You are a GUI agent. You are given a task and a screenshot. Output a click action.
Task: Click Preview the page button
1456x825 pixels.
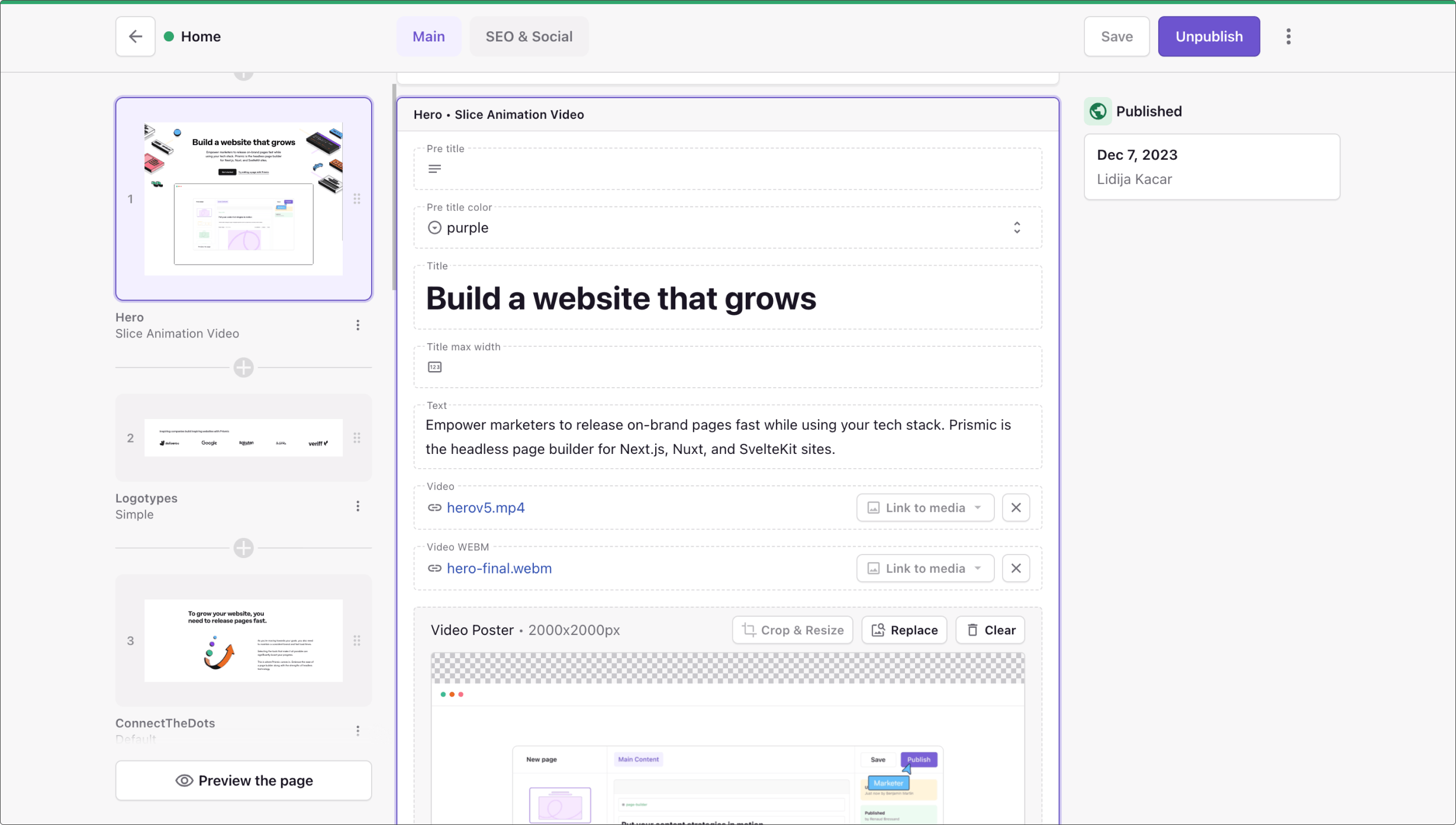coord(243,781)
